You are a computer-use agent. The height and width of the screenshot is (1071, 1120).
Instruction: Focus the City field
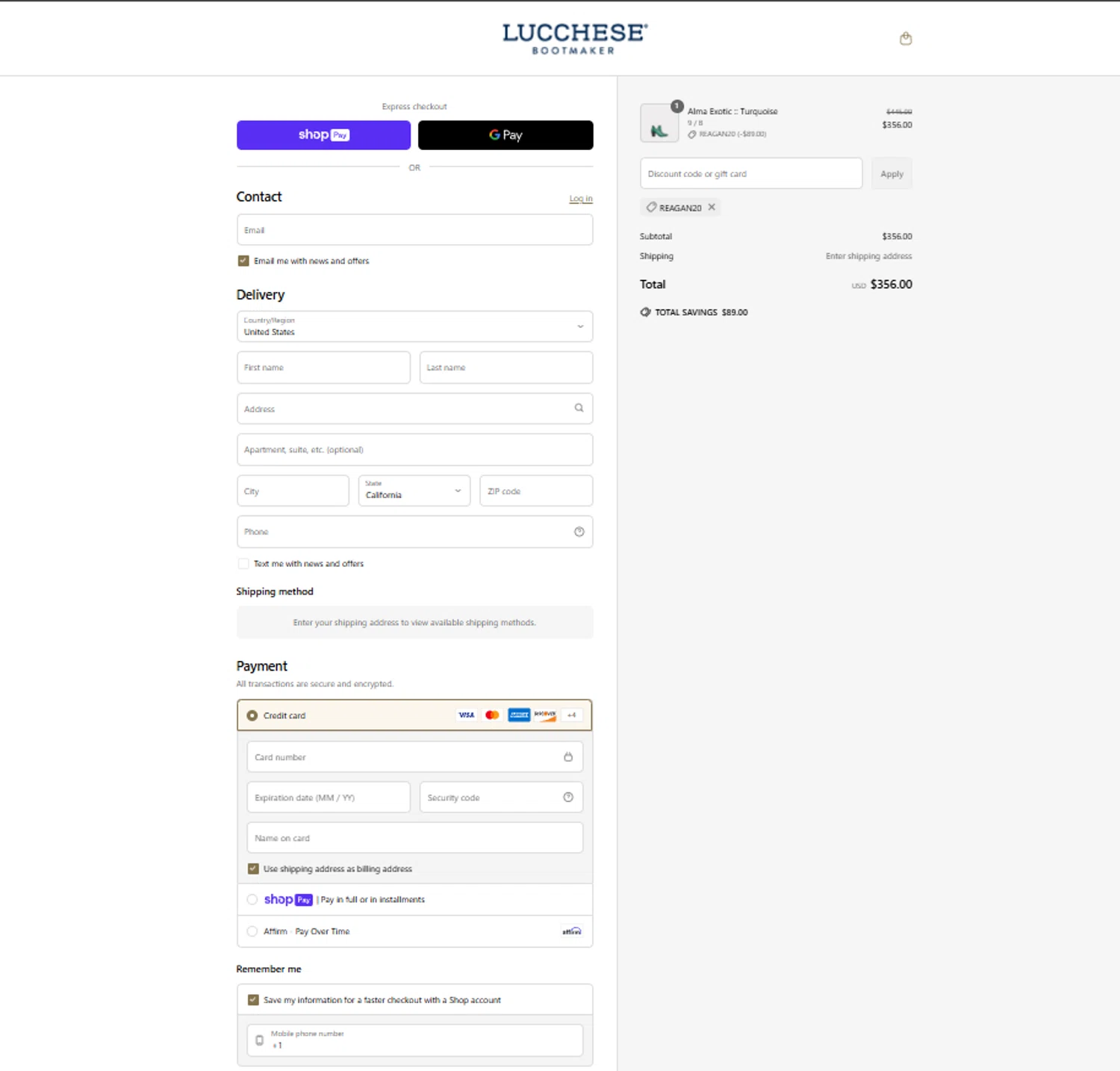(293, 491)
